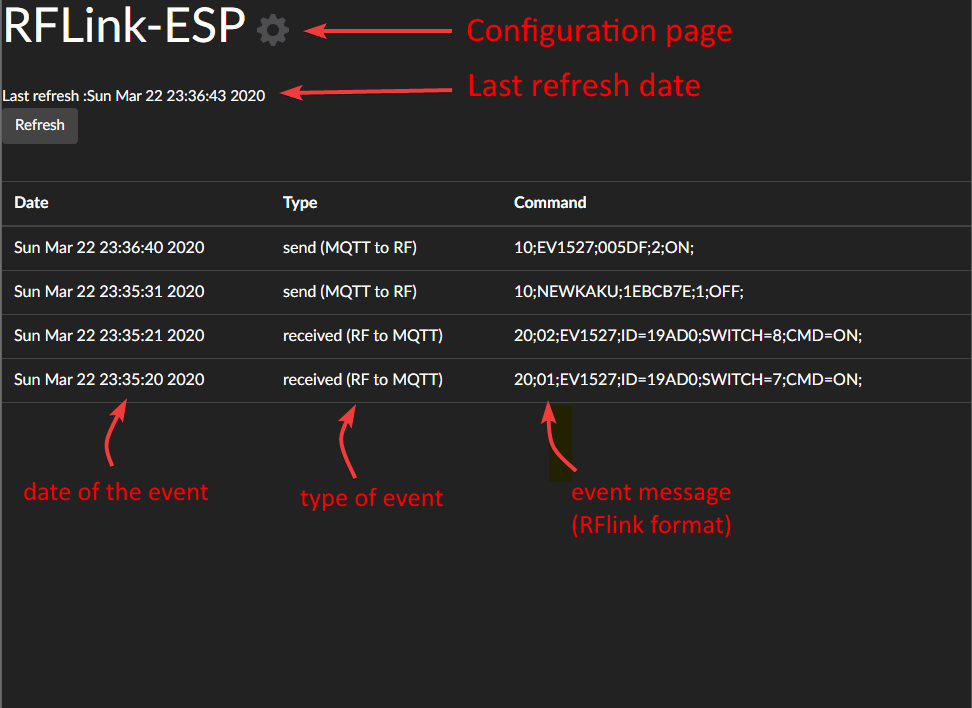972x708 pixels.
Task: Select type cell in the SWITCH=8 row
Action: point(363,335)
